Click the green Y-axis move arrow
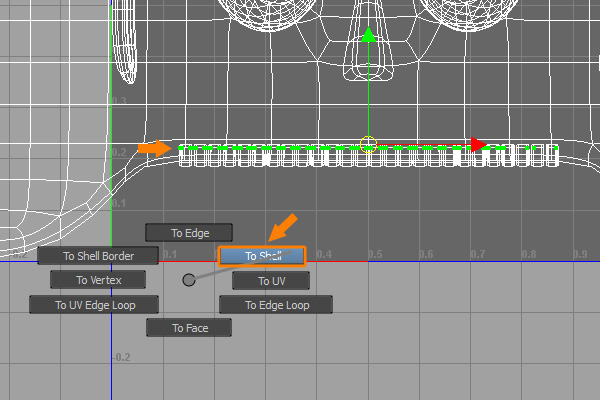This screenshot has height=400, width=600. pos(368,34)
